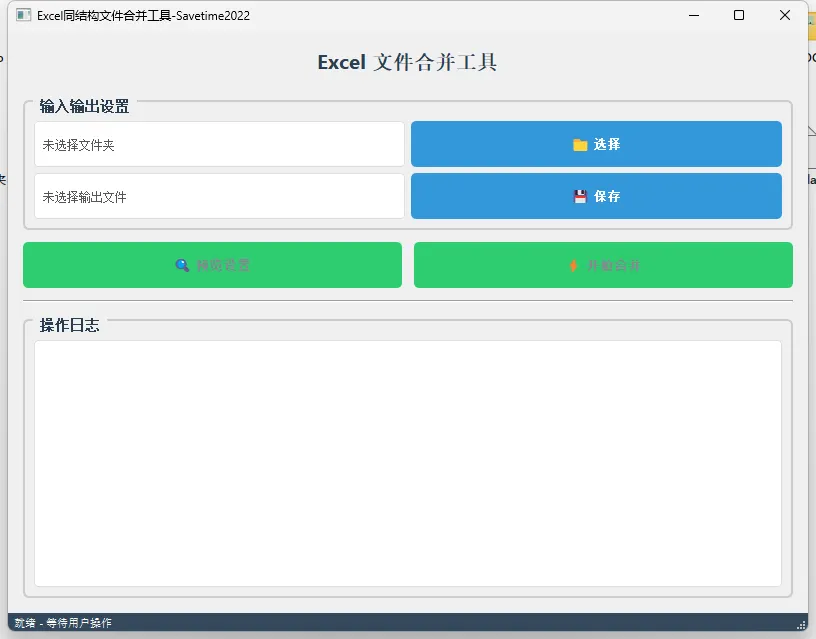
Task: Start merging with the 开始合并 lightning button
Action: 603,265
